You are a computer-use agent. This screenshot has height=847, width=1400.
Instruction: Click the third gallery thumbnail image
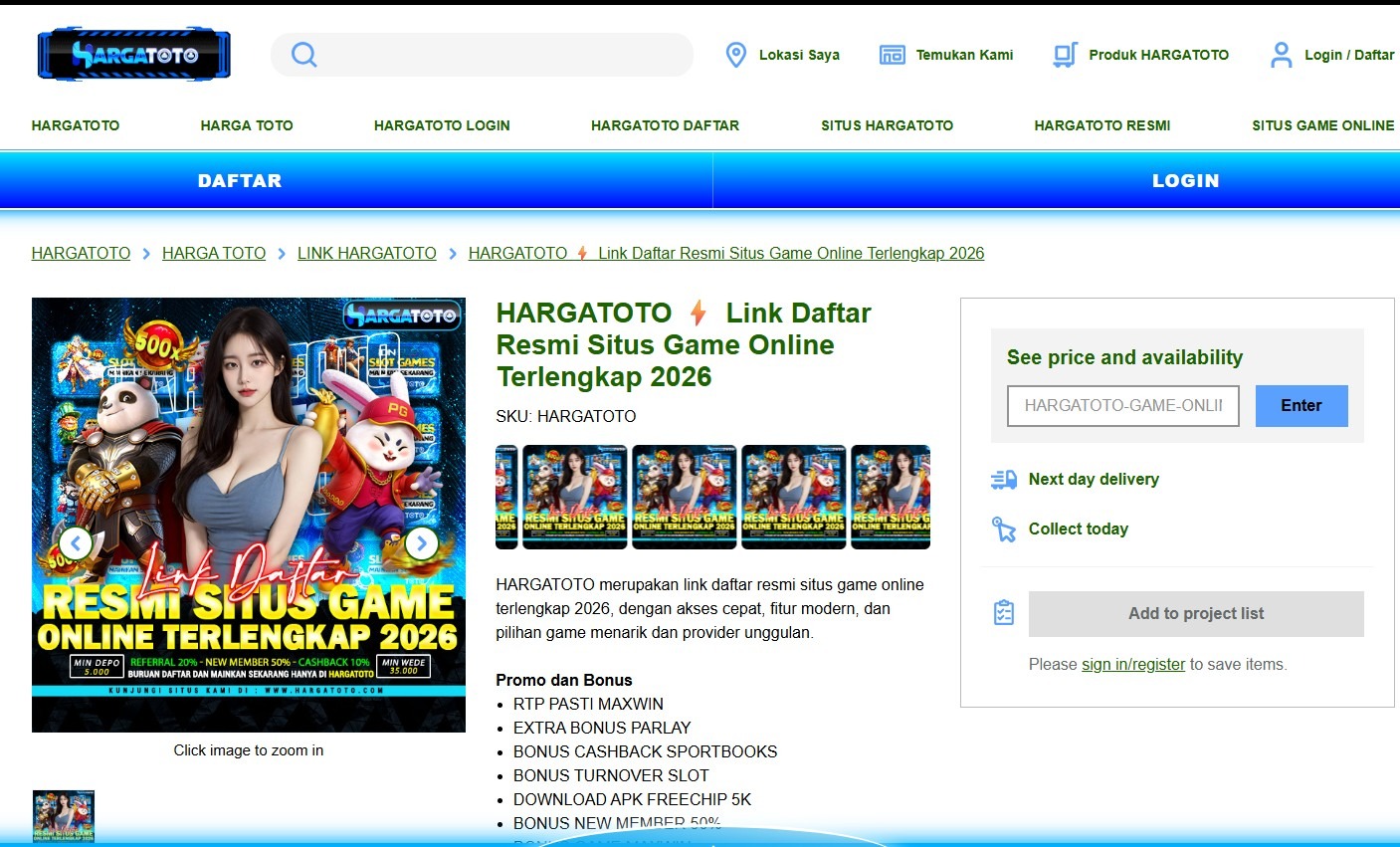click(685, 497)
